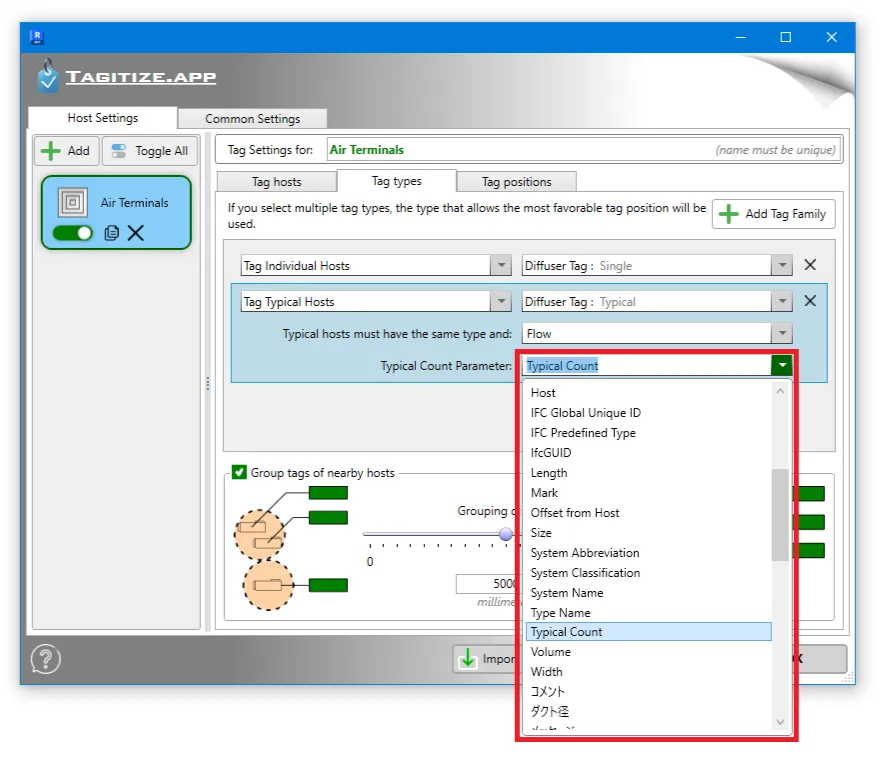This screenshot has width=882, height=765.
Task: Disable the Air Terminals green toggle switch
Action: [72, 233]
